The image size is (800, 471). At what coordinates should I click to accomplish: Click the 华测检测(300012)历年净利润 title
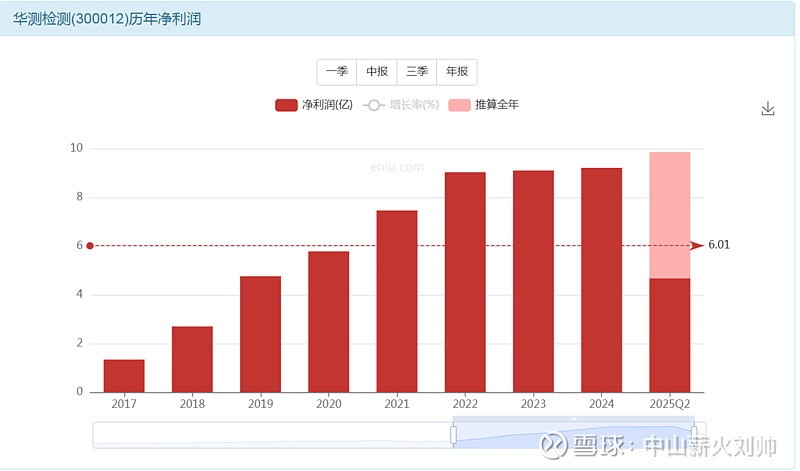click(x=107, y=19)
